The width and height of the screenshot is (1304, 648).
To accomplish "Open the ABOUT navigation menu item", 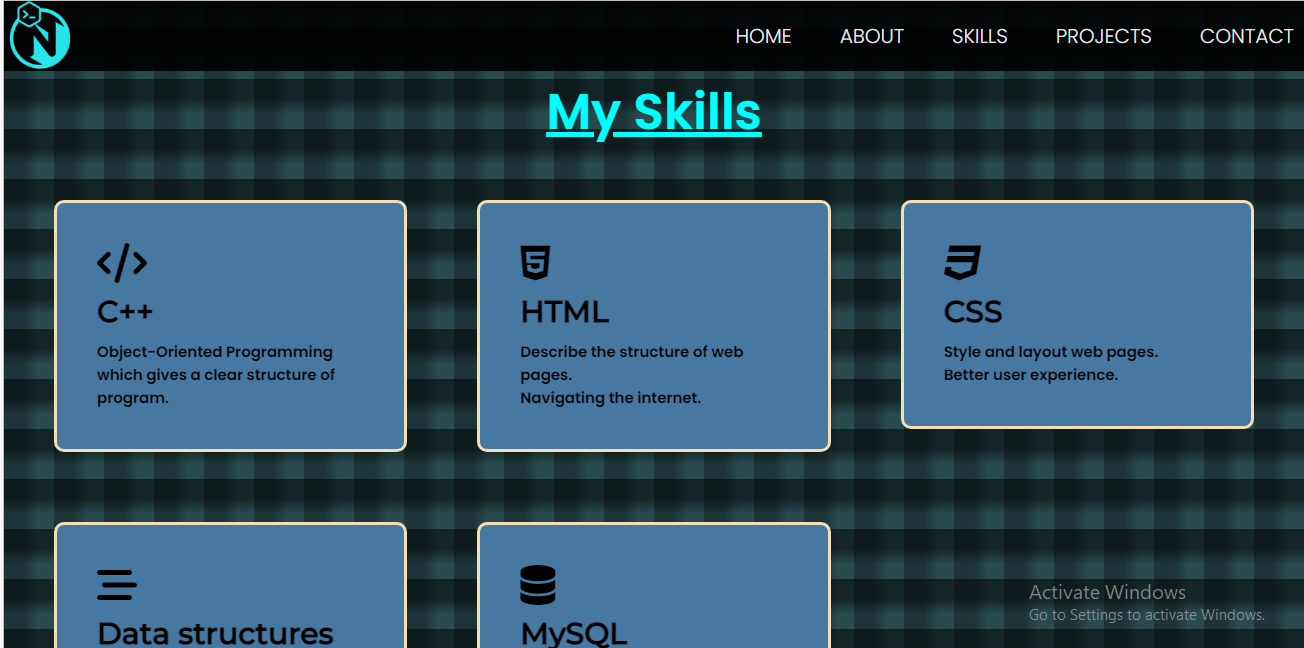I will coord(871,36).
